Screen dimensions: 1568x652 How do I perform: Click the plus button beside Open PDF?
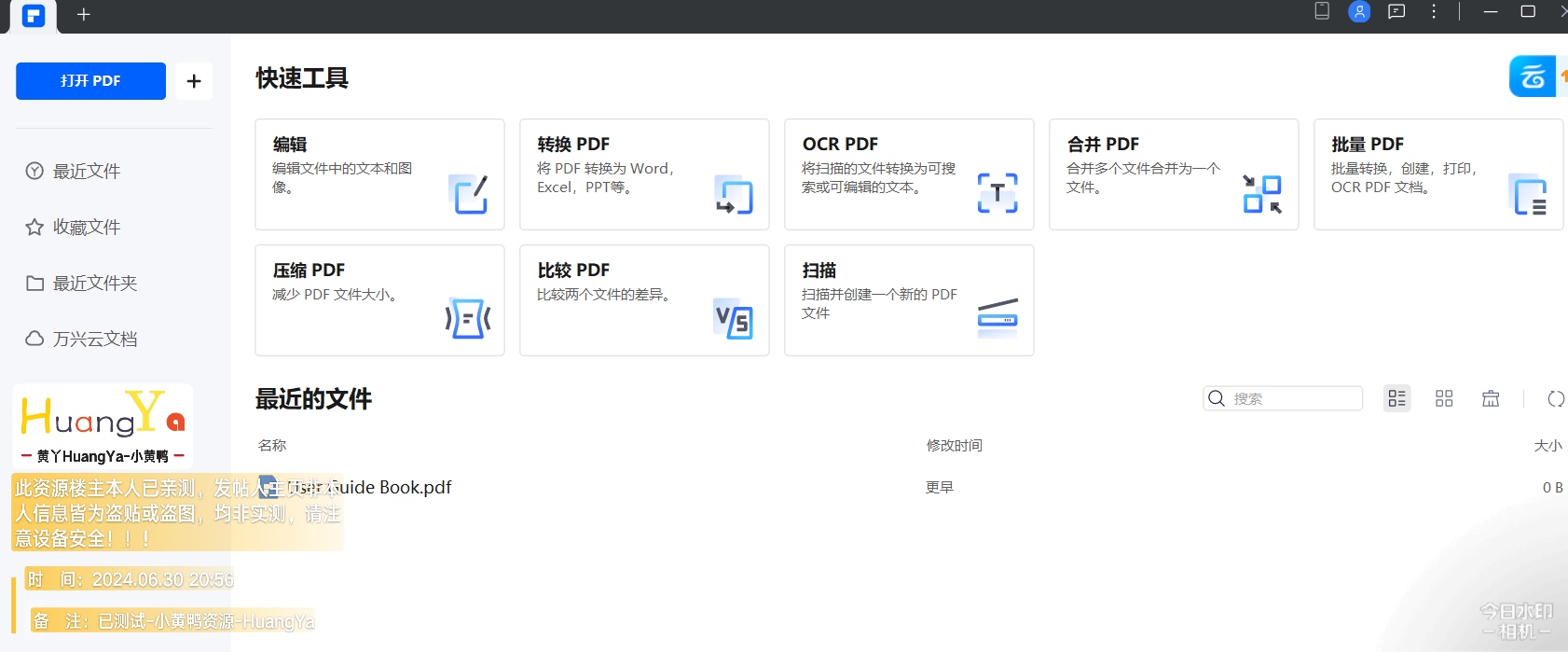(x=194, y=81)
